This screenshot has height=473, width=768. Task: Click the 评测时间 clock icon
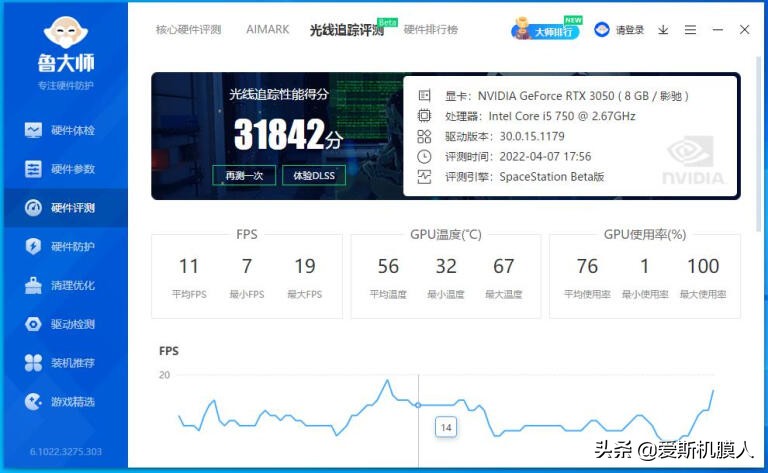point(424,157)
